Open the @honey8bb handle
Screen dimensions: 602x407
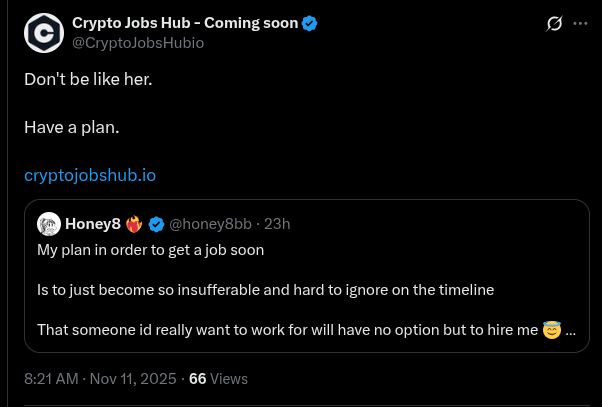coord(211,223)
